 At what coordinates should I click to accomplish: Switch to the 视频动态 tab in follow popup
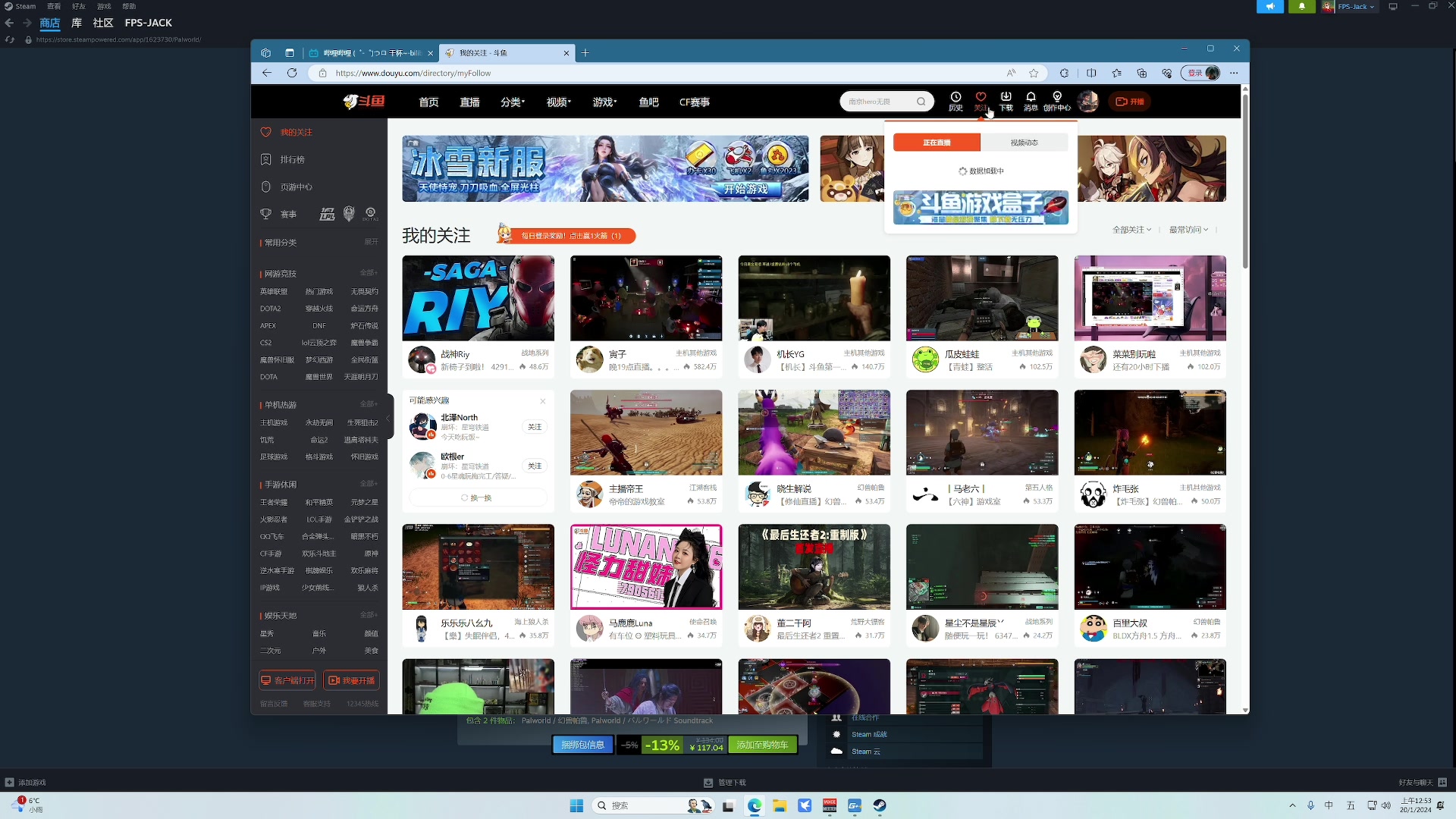click(1024, 143)
